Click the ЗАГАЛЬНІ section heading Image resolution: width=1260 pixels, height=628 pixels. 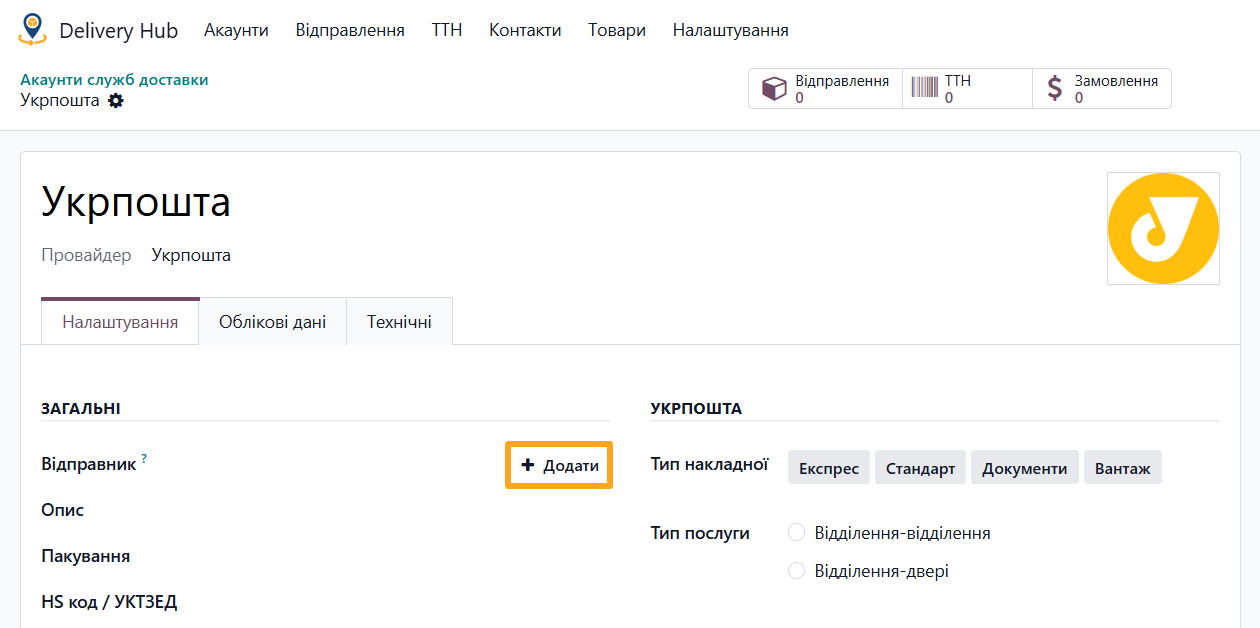pos(81,408)
